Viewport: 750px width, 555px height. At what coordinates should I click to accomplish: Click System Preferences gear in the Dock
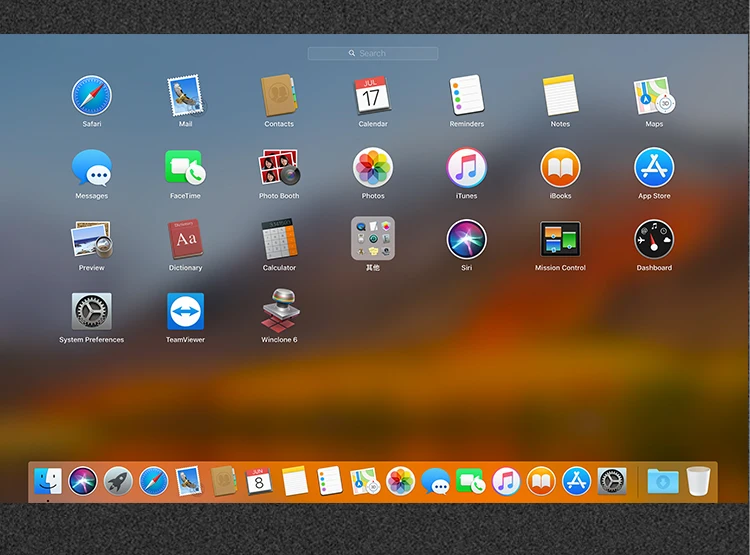[612, 481]
